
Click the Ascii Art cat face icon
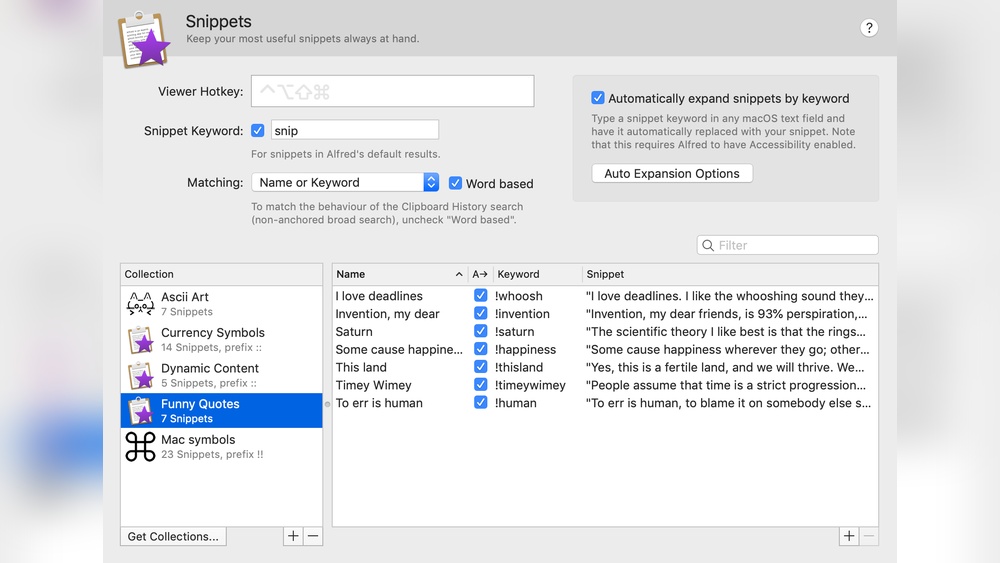click(x=140, y=303)
